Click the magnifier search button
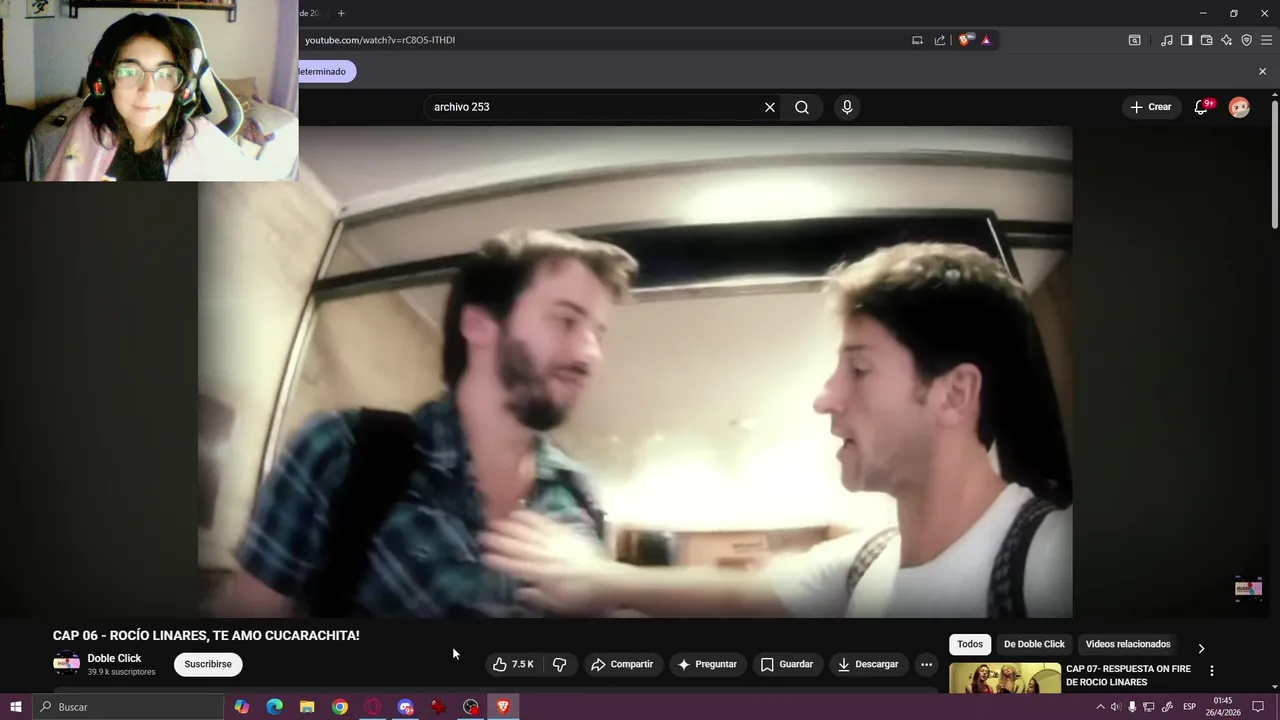 (x=802, y=107)
